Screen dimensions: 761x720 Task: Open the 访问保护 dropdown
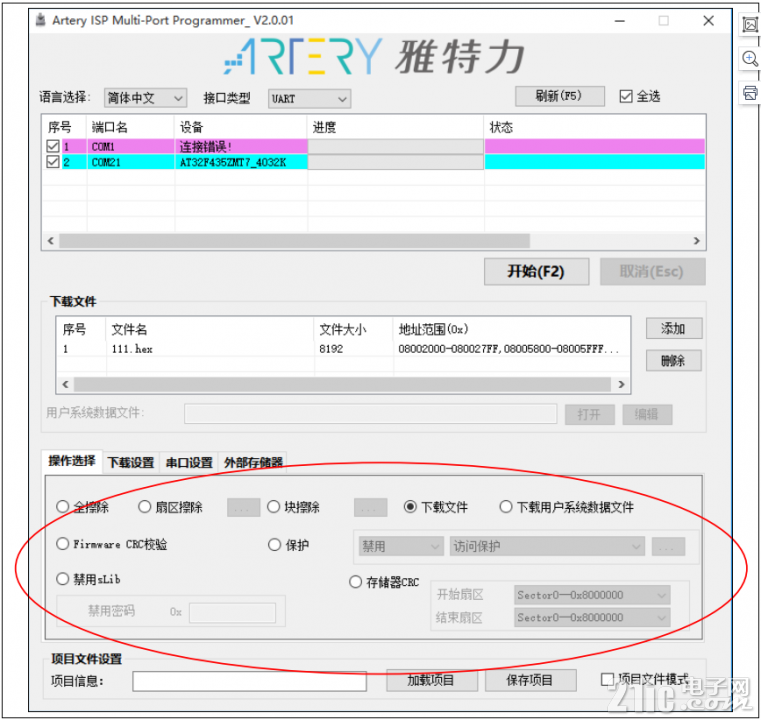tap(547, 546)
